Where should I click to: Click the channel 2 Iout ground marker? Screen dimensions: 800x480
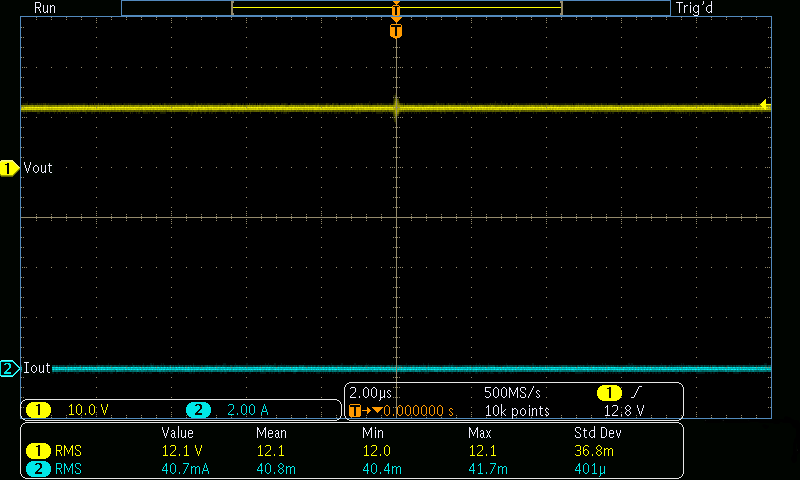click(10, 369)
